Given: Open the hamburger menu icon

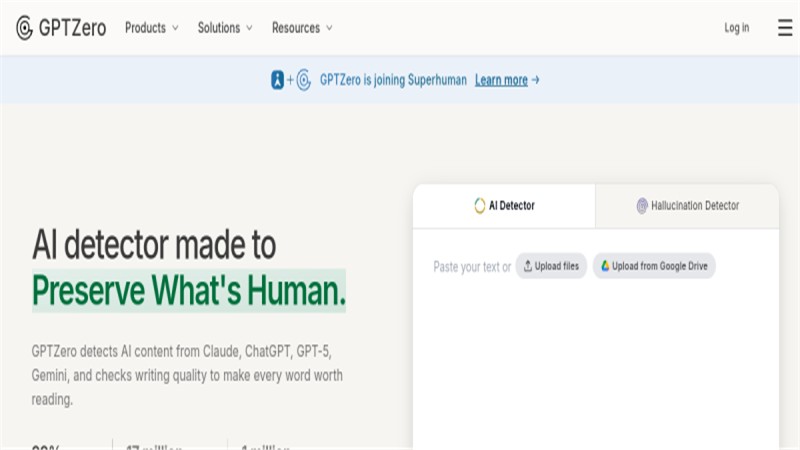Looking at the screenshot, I should [785, 28].
